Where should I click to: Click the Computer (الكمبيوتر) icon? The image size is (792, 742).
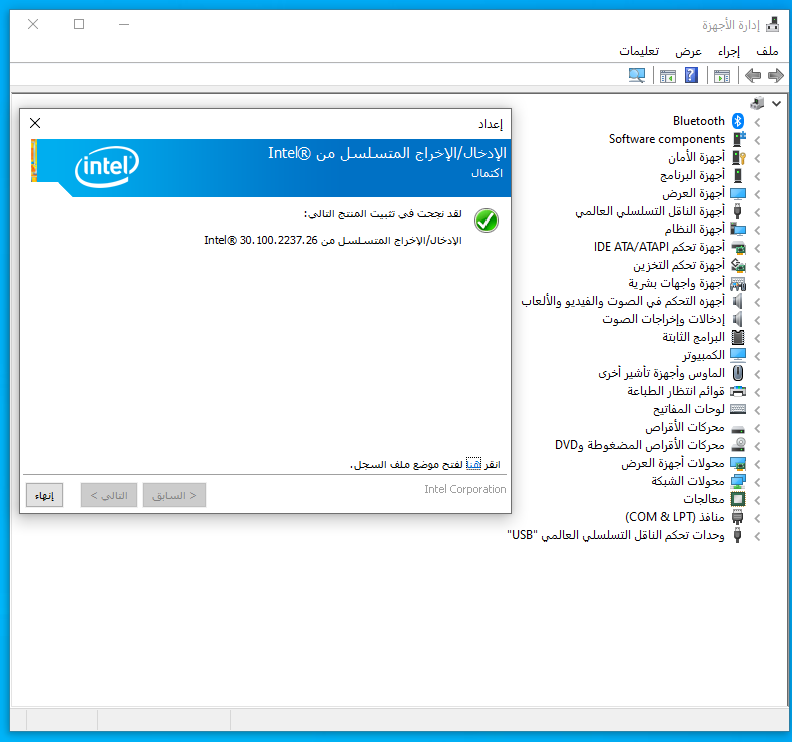pos(738,355)
